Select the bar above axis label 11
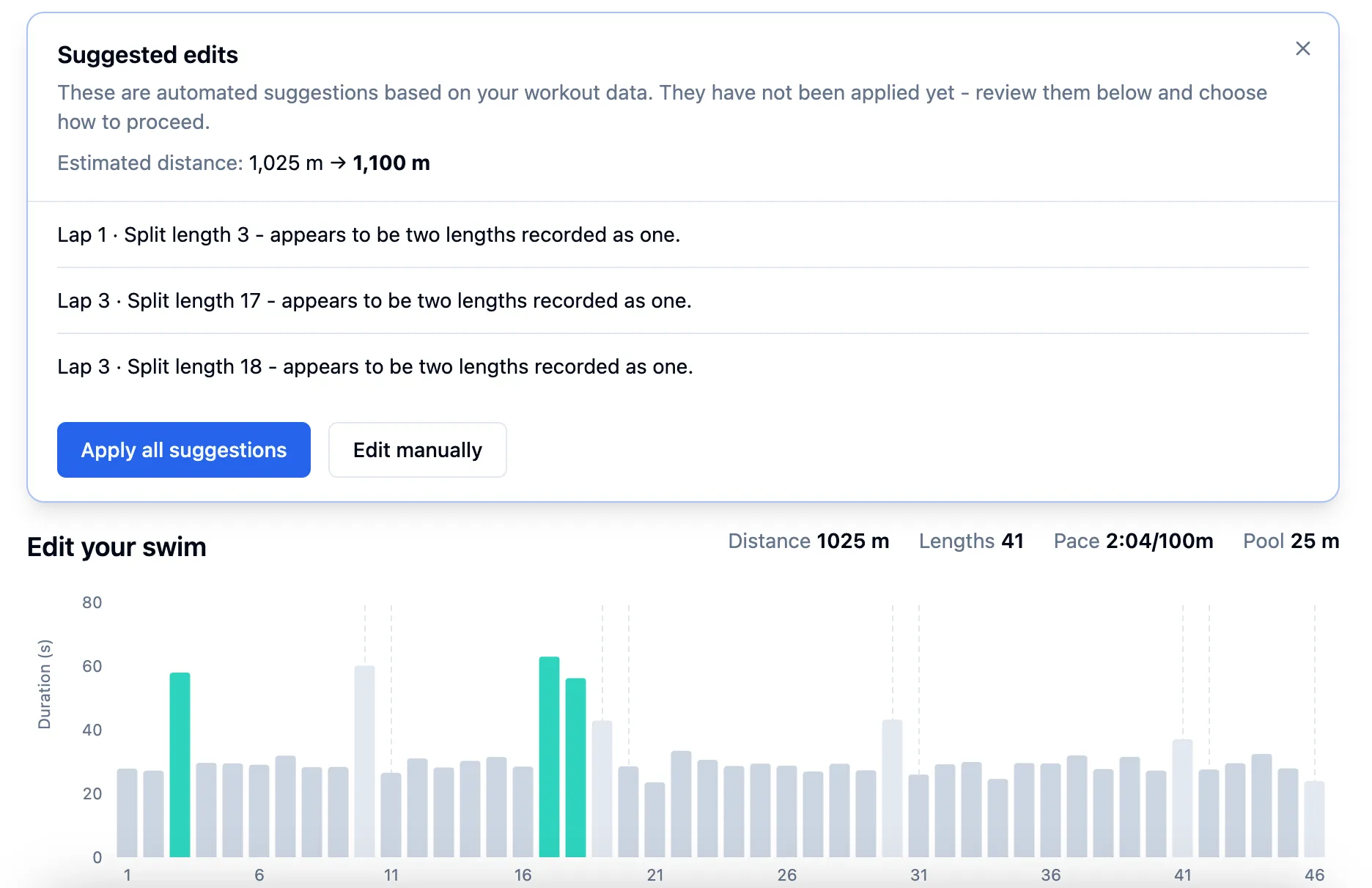 pos(391,815)
